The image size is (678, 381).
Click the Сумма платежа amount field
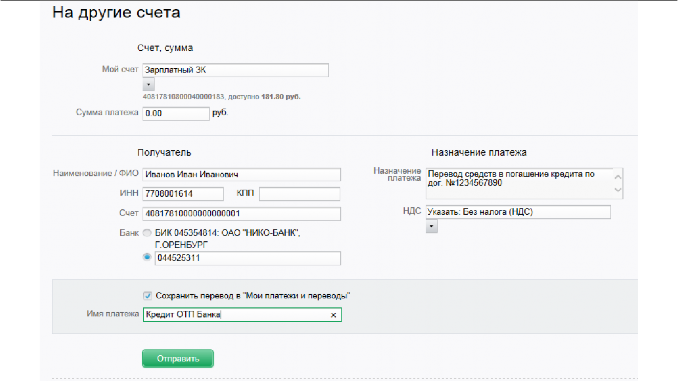(x=176, y=113)
